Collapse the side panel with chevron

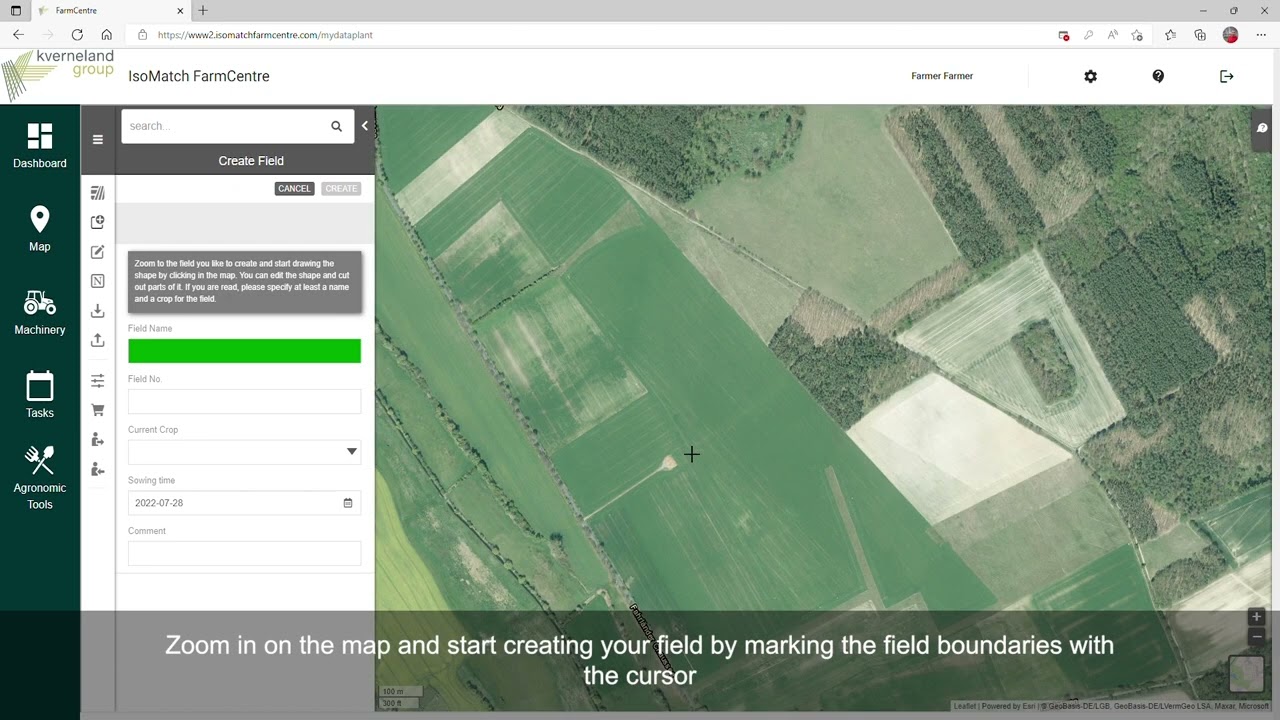point(365,126)
